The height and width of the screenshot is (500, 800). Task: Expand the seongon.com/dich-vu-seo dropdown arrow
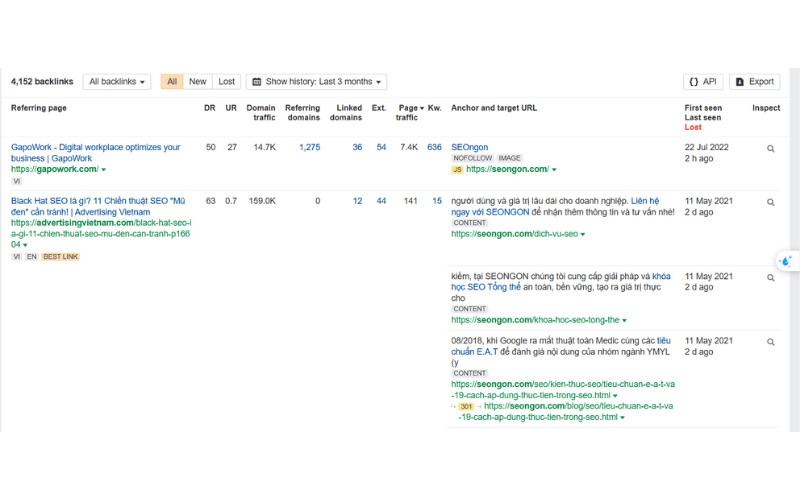(583, 234)
